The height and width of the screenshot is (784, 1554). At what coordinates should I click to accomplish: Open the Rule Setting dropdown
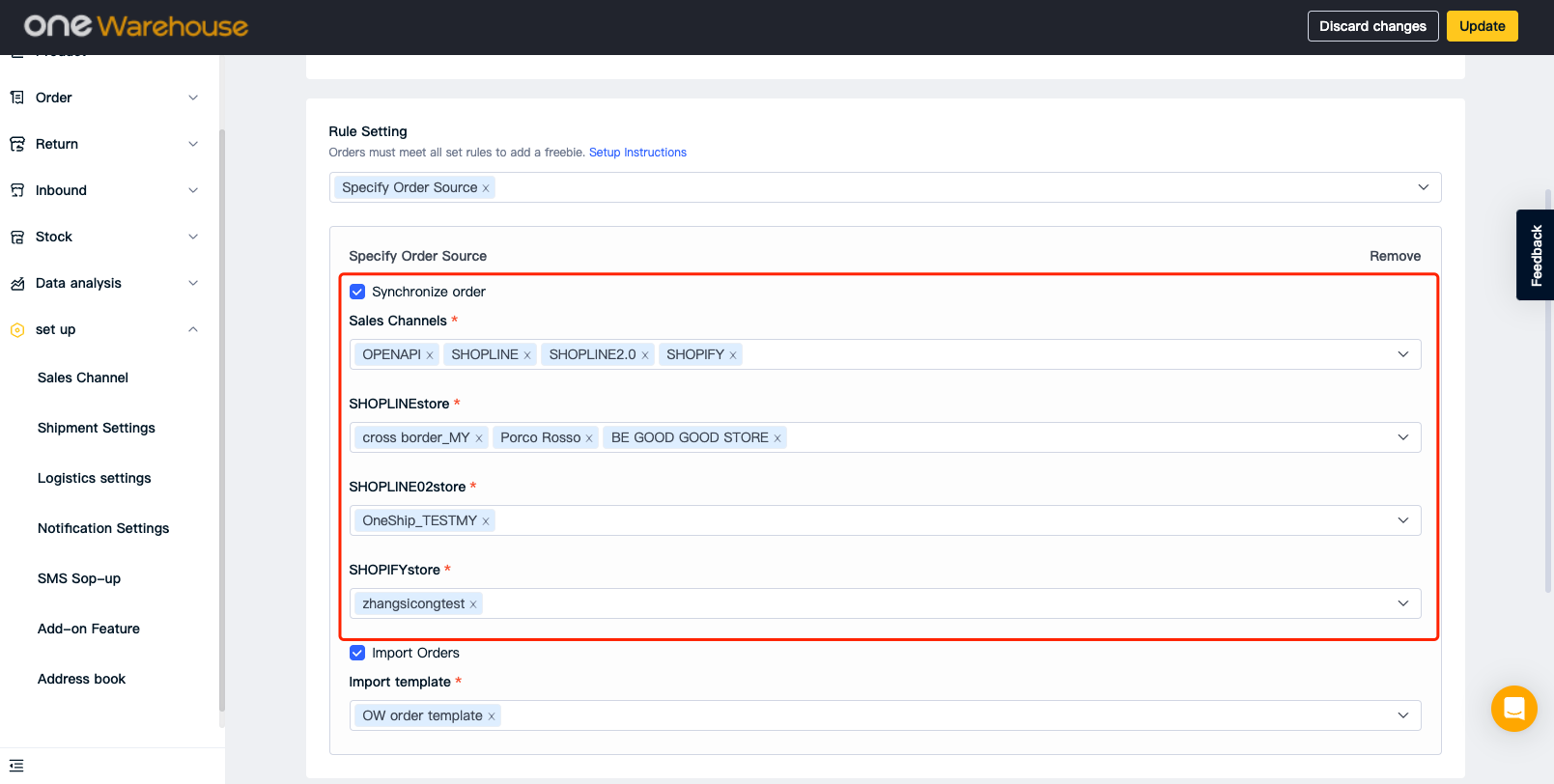pyautogui.click(x=885, y=187)
